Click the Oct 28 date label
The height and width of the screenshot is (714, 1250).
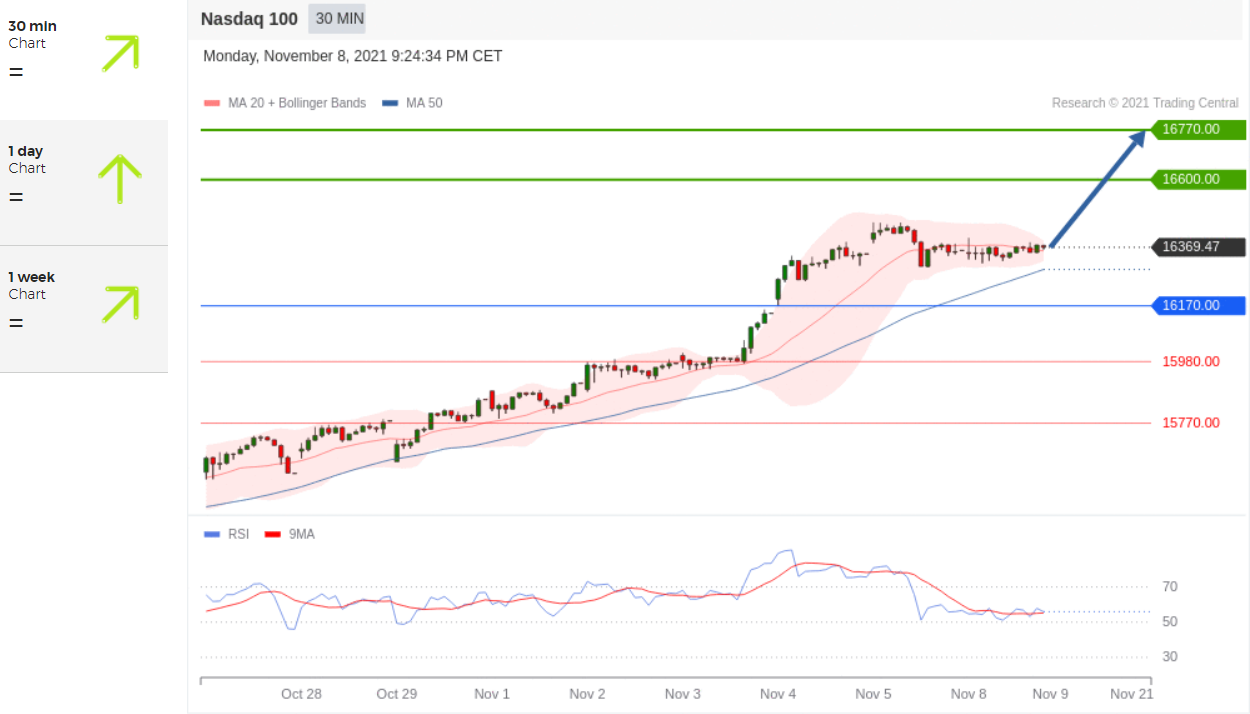point(301,694)
